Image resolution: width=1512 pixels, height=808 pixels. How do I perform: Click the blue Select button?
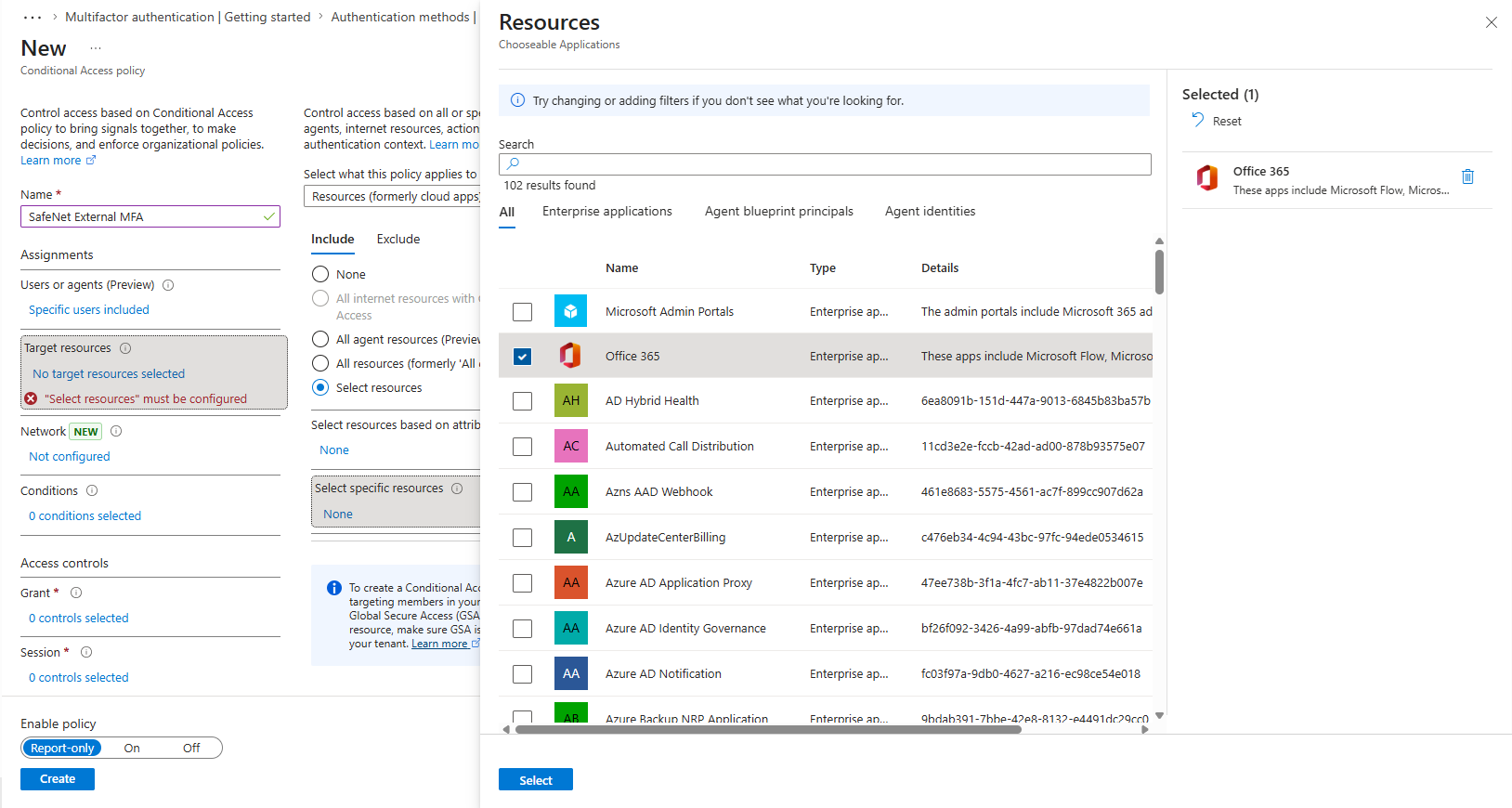[536, 780]
